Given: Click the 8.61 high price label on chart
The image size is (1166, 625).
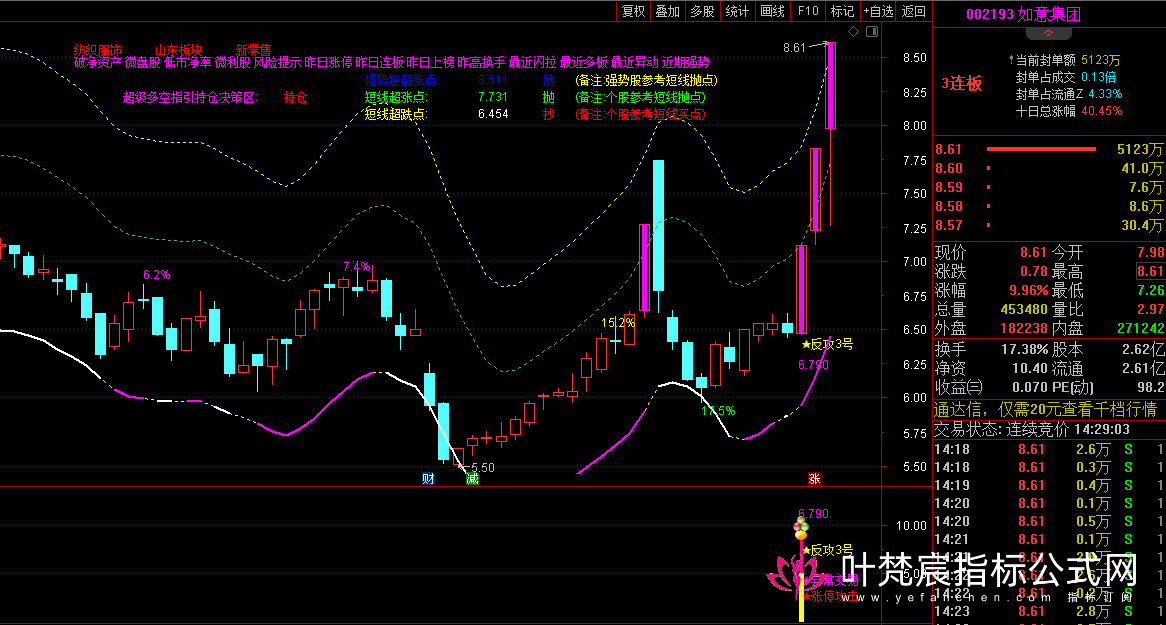Looking at the screenshot, I should [x=794, y=48].
